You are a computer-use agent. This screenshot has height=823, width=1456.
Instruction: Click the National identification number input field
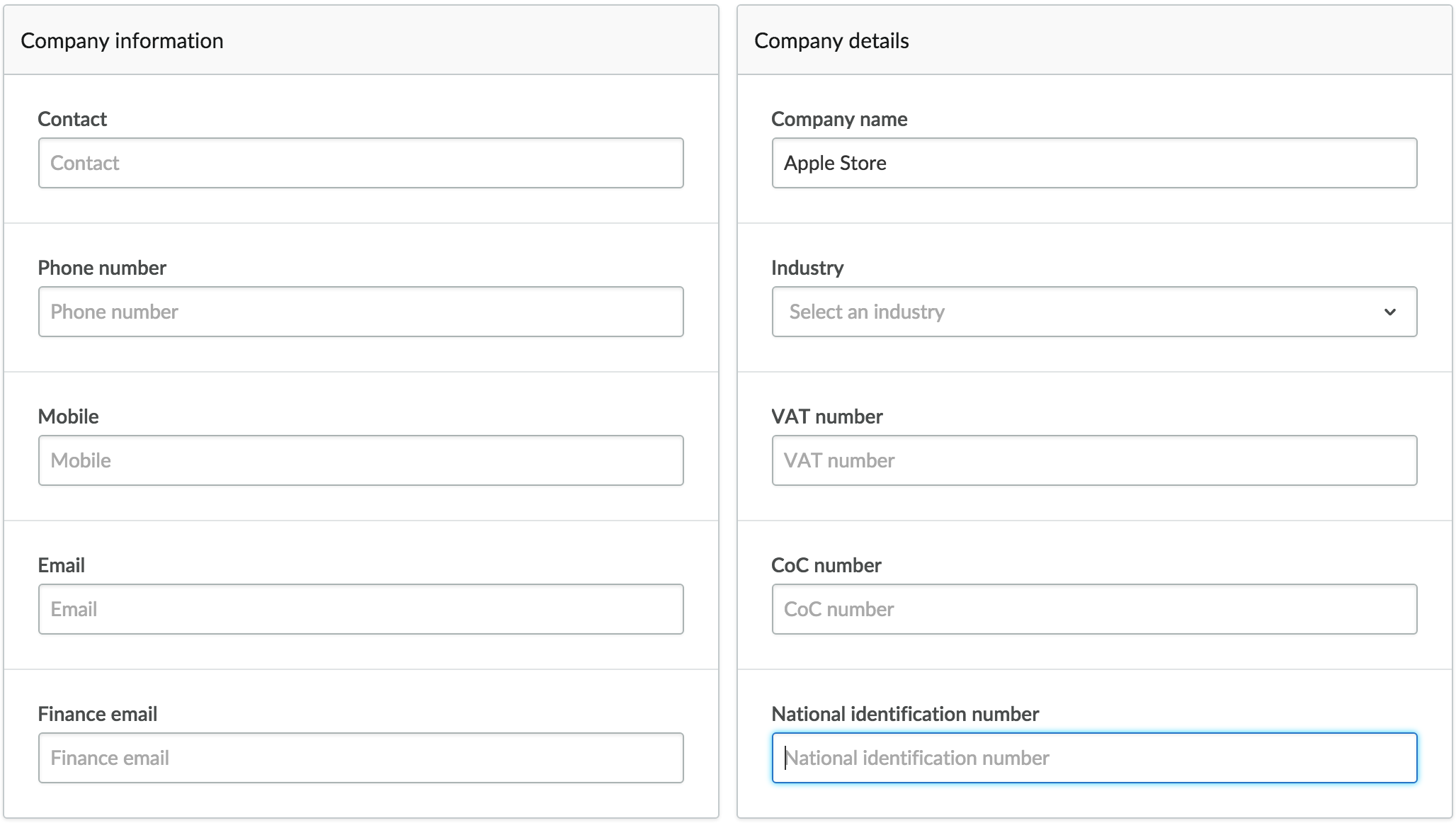pos(1095,758)
